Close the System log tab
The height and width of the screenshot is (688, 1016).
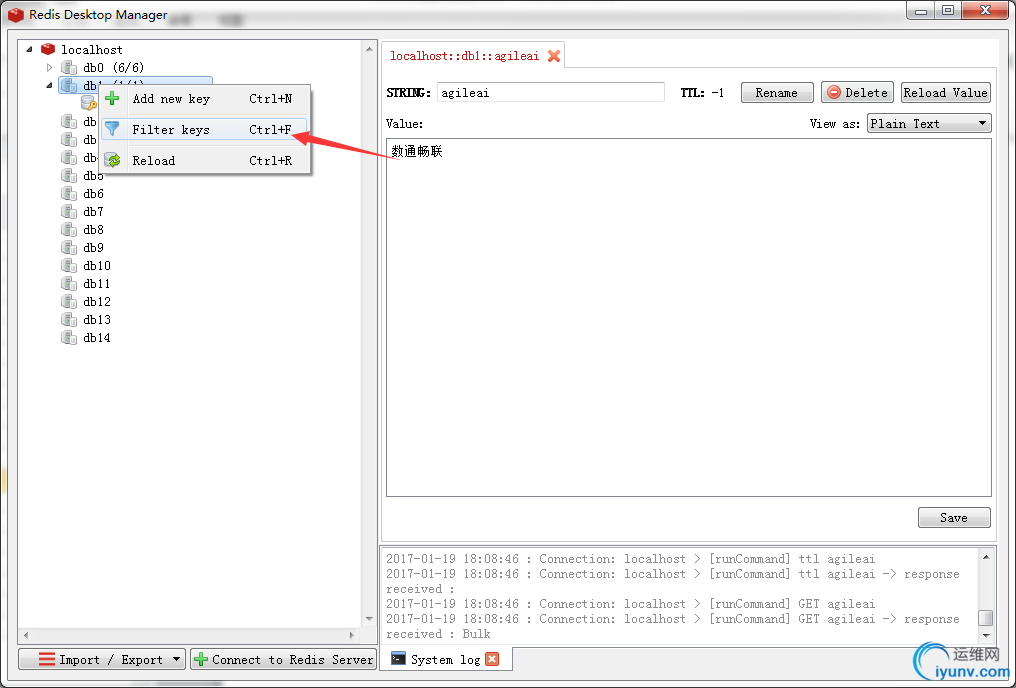pos(492,659)
